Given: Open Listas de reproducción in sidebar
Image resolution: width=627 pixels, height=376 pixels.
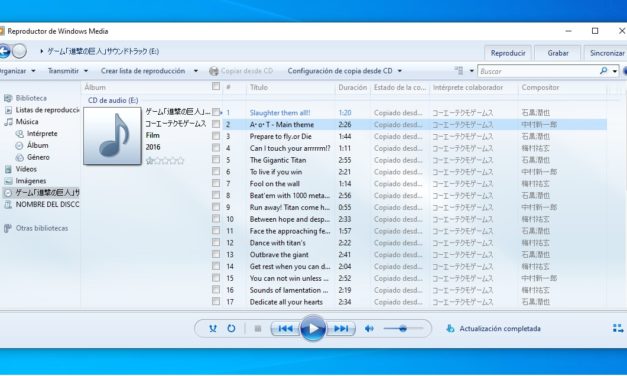Looking at the screenshot, I should 47,110.
